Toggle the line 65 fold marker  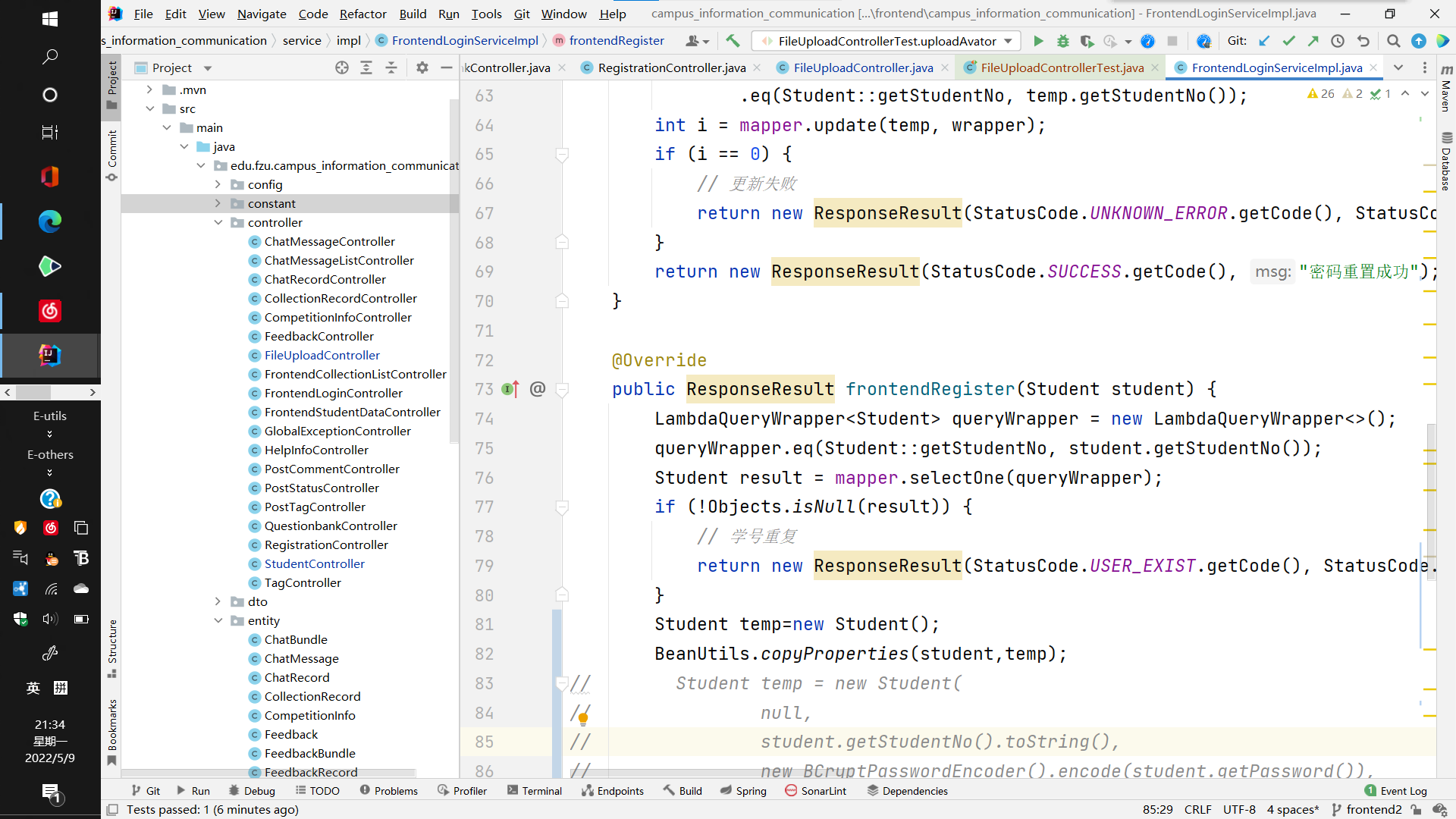[x=562, y=155]
